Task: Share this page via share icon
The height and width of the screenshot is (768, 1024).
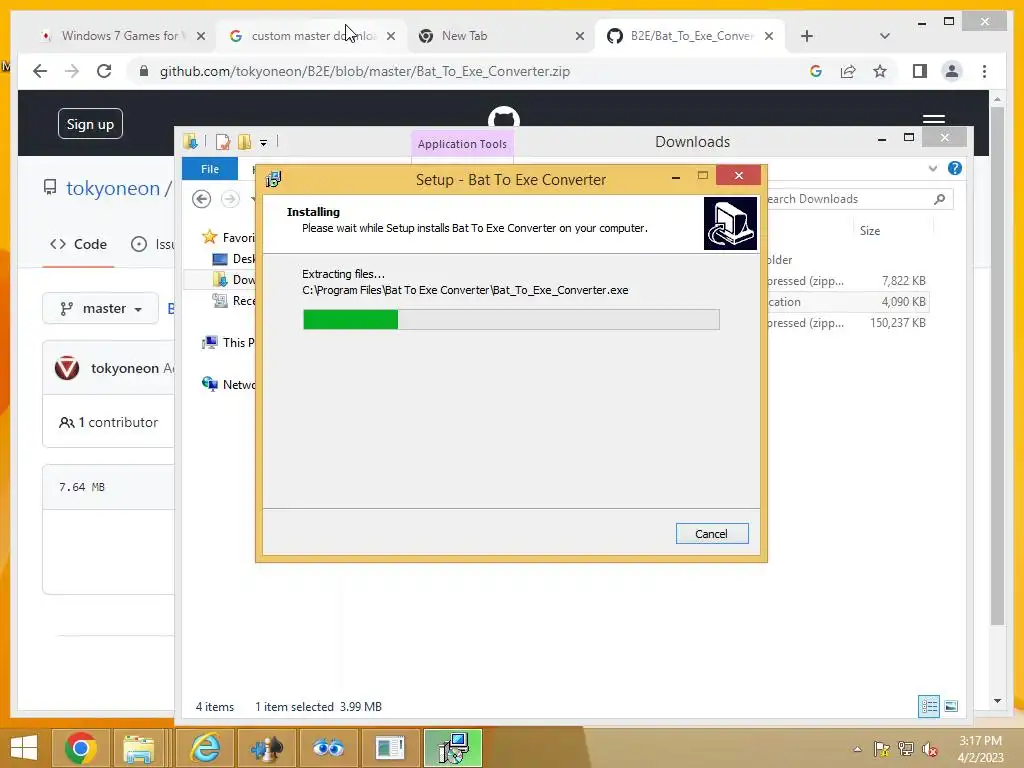Action: point(848,71)
